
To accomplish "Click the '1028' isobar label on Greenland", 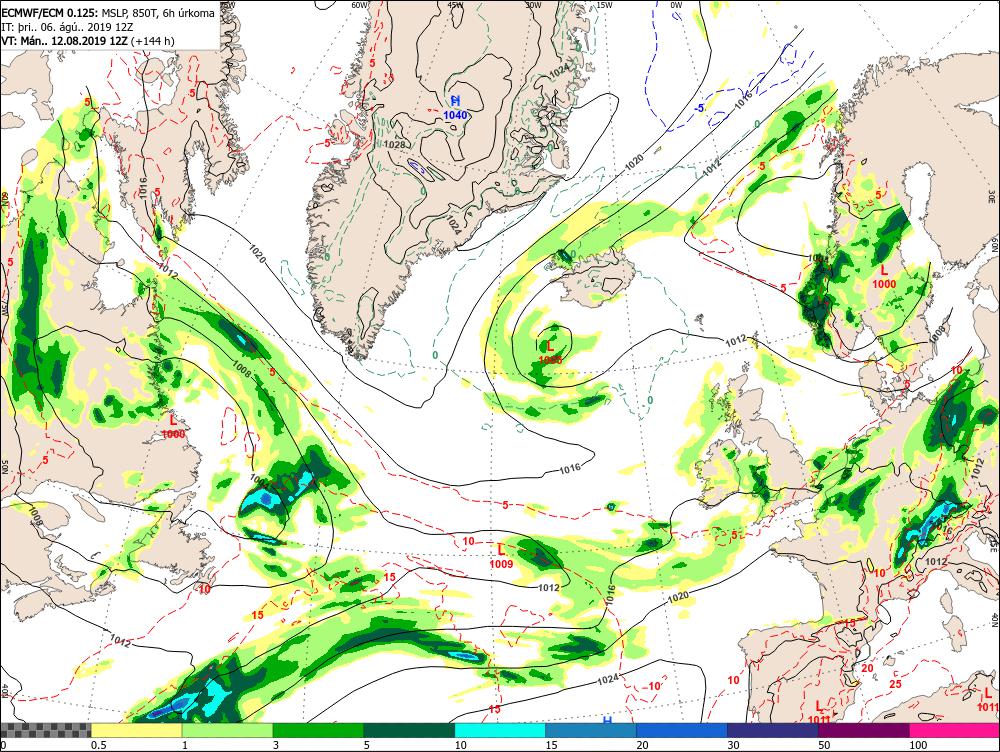I will (x=395, y=145).
